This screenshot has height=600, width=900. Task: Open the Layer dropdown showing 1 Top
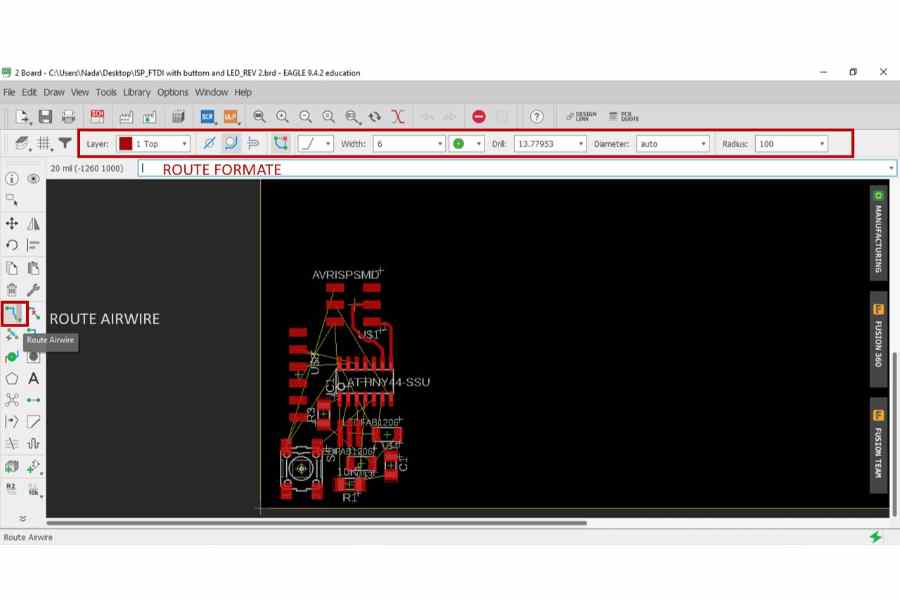[x=153, y=144]
